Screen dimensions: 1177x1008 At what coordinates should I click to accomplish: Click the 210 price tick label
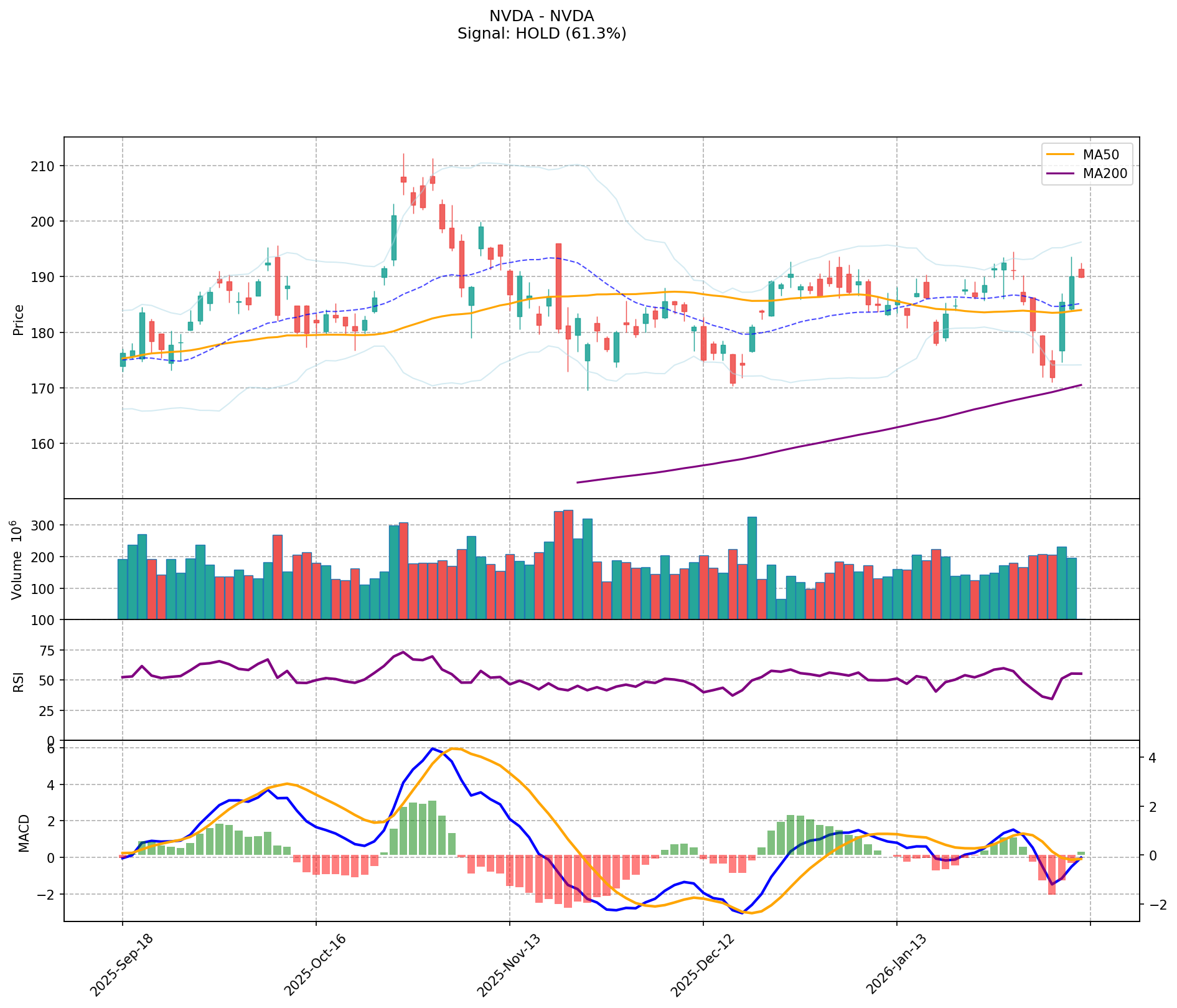[45, 166]
